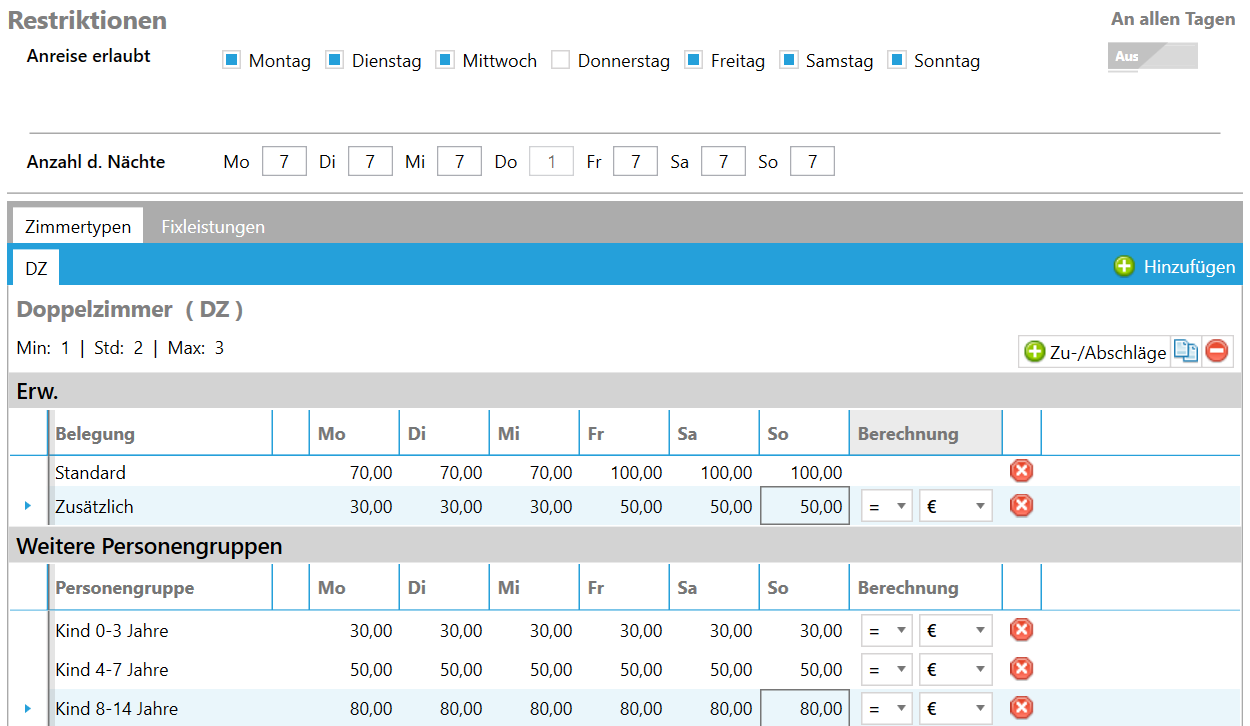1250x726 pixels.
Task: Expand the Zusätzlich row arrow
Action: pos(27,507)
